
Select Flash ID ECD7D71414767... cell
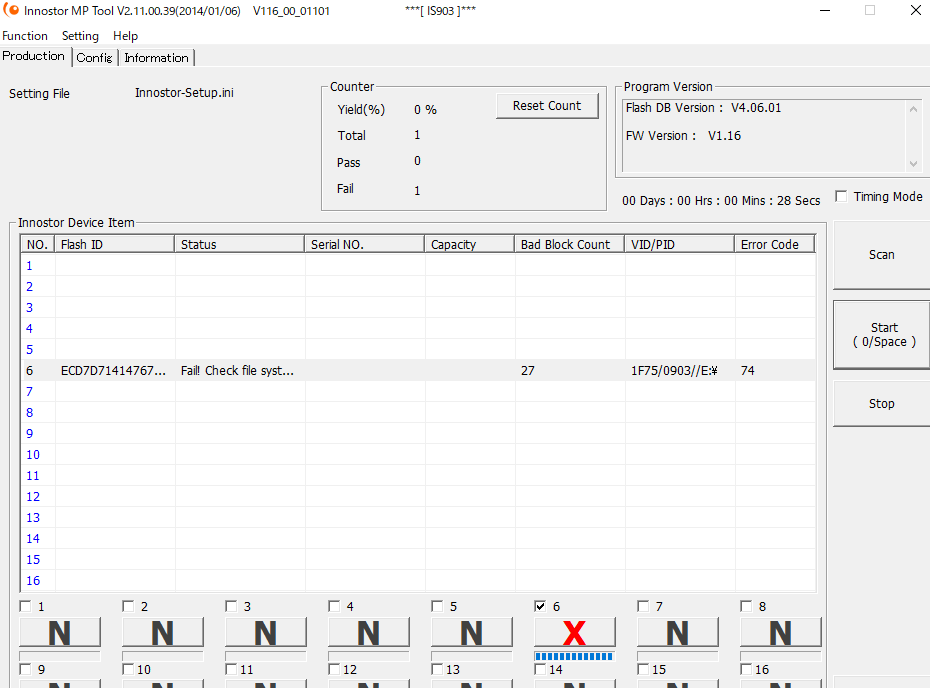point(113,371)
